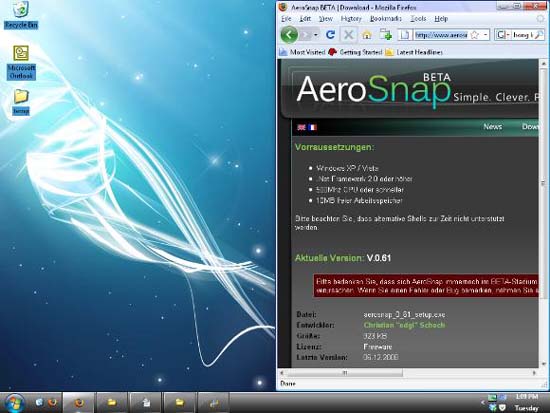
Task: Click the taskbar clock showing Tuesday
Action: [x=526, y=402]
